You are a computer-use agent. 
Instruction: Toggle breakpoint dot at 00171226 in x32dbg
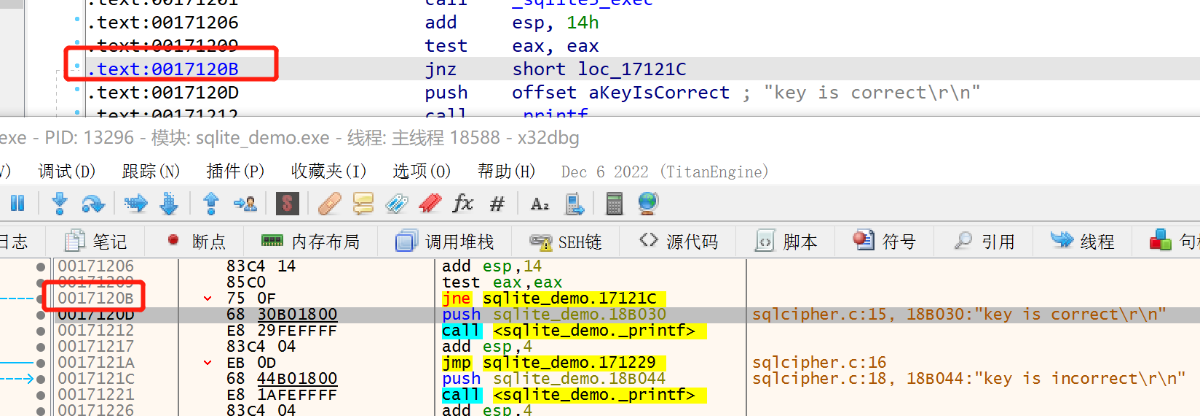click(41, 410)
